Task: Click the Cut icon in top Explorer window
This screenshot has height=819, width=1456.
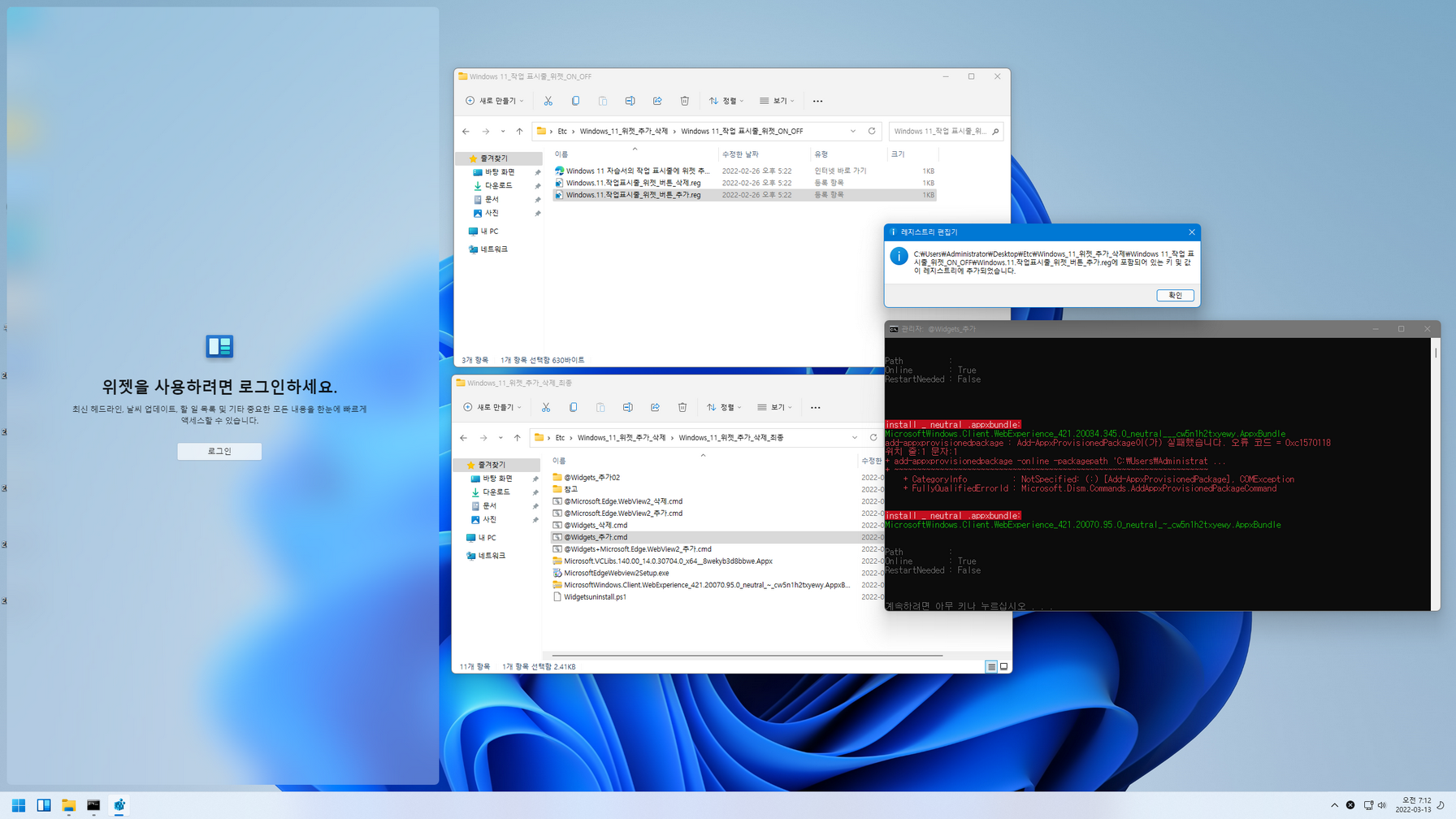Action: pyautogui.click(x=548, y=101)
